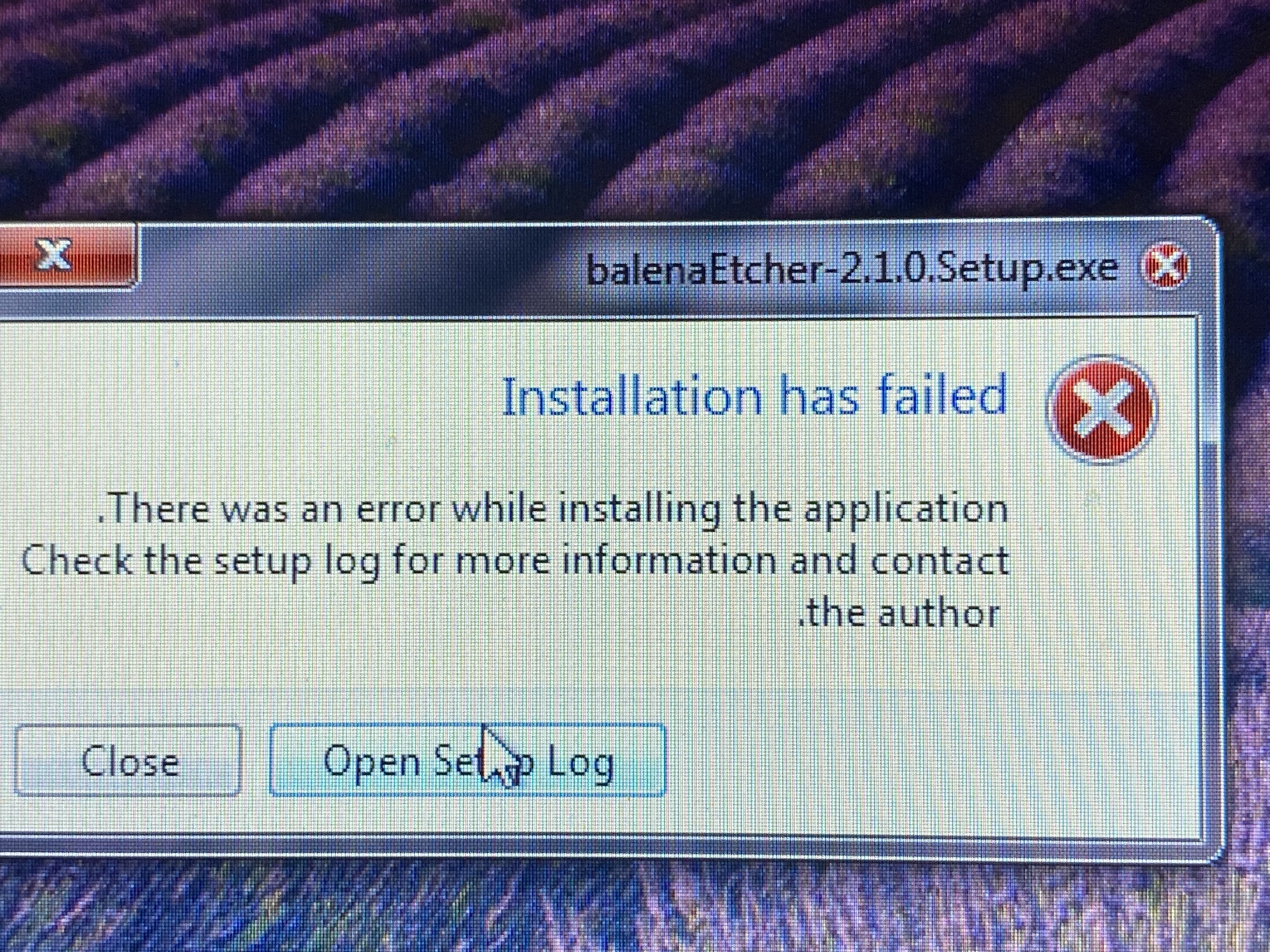Open the setup log
Viewport: 1270px width, 952px height.
click(467, 760)
